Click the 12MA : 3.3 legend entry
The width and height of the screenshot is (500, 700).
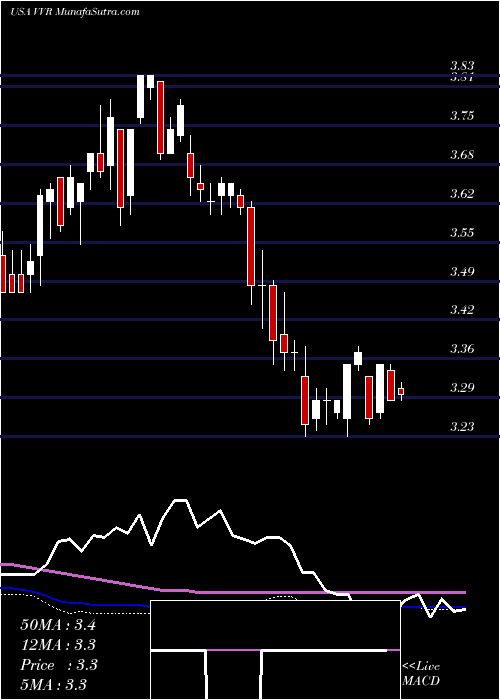tap(58, 645)
